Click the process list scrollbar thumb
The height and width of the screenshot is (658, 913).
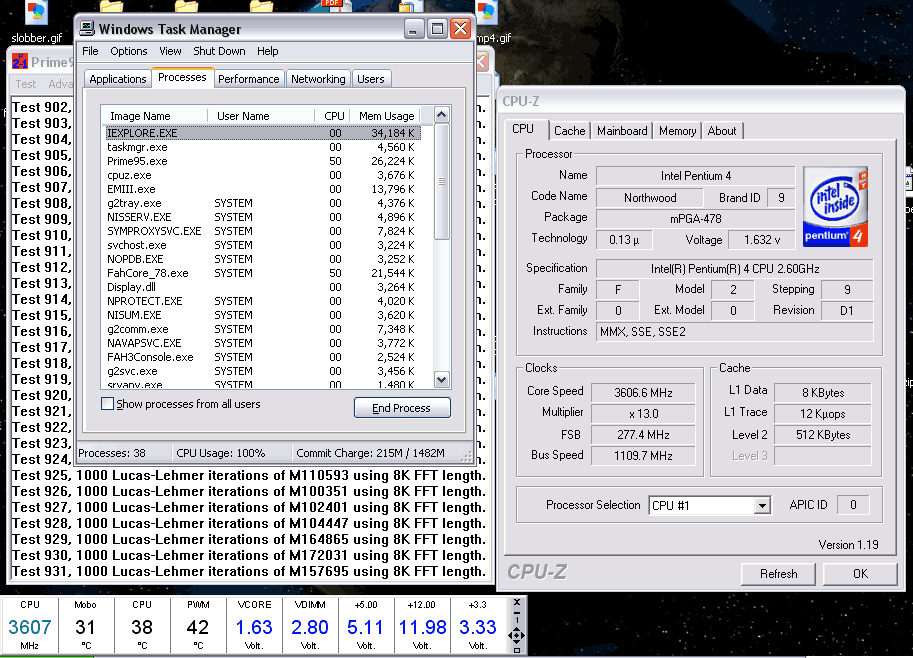click(x=441, y=182)
